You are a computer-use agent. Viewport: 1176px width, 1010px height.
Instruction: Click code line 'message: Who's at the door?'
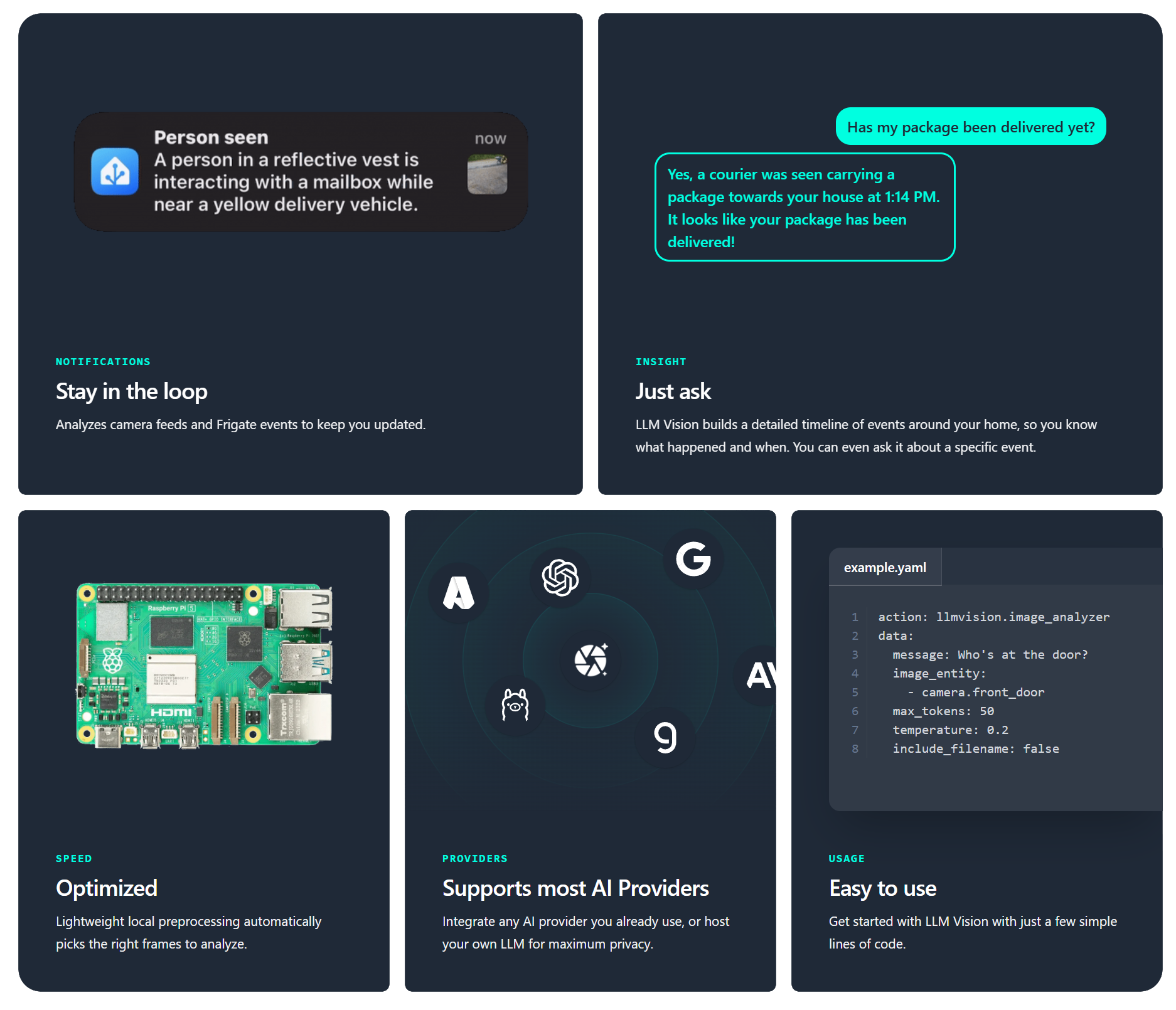tap(990, 654)
